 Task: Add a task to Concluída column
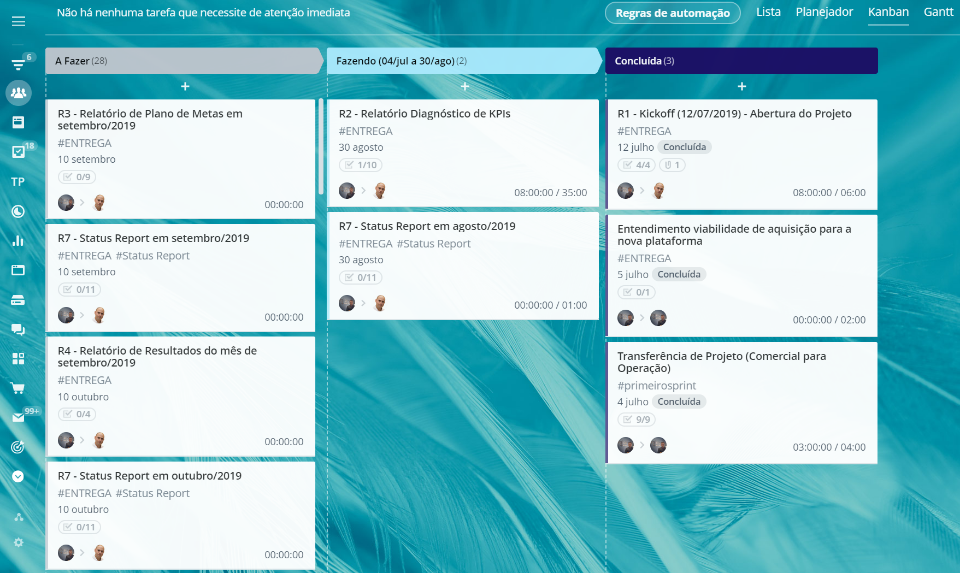click(741, 86)
